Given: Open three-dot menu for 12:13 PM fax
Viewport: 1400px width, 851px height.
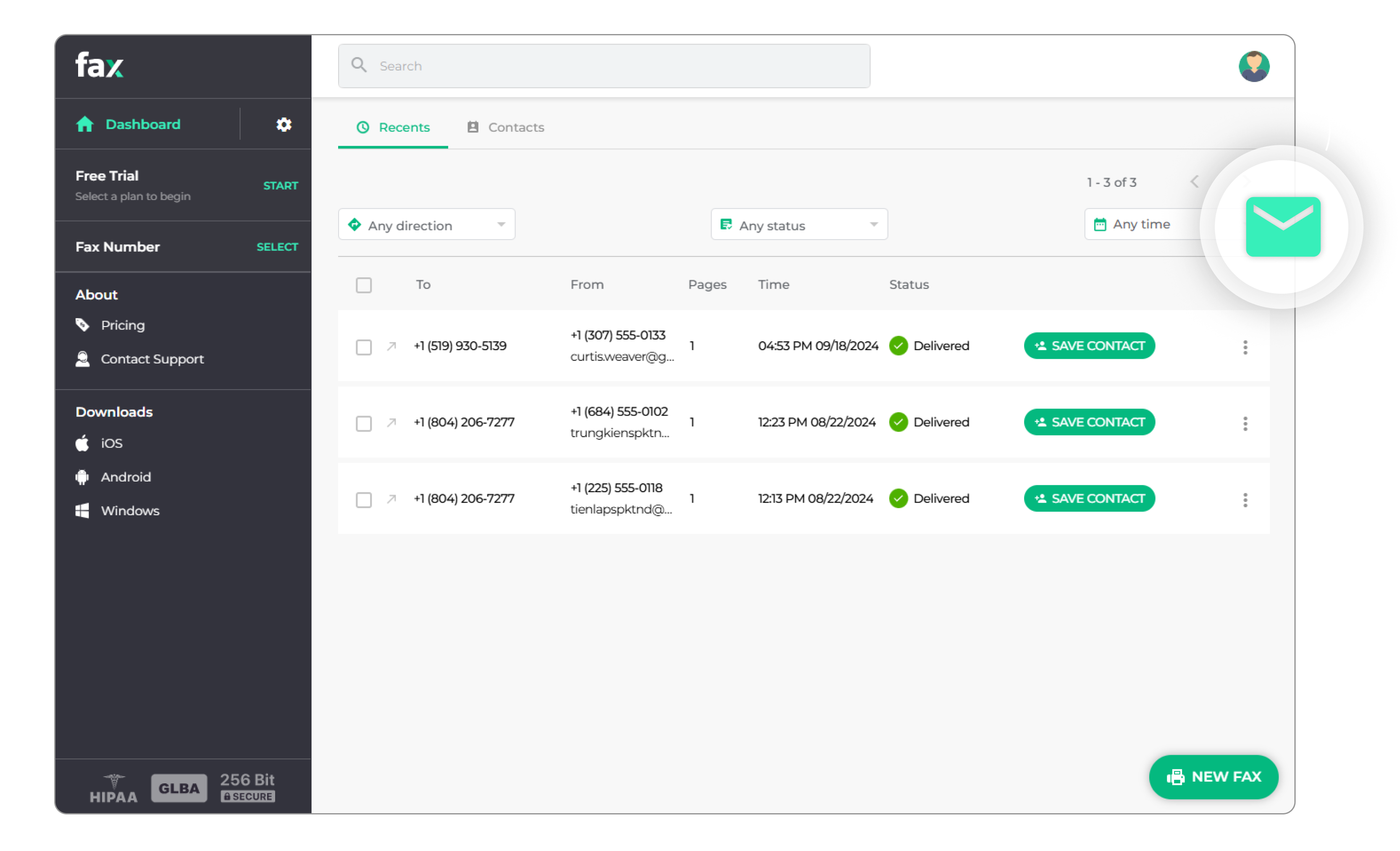Looking at the screenshot, I should tap(1245, 500).
